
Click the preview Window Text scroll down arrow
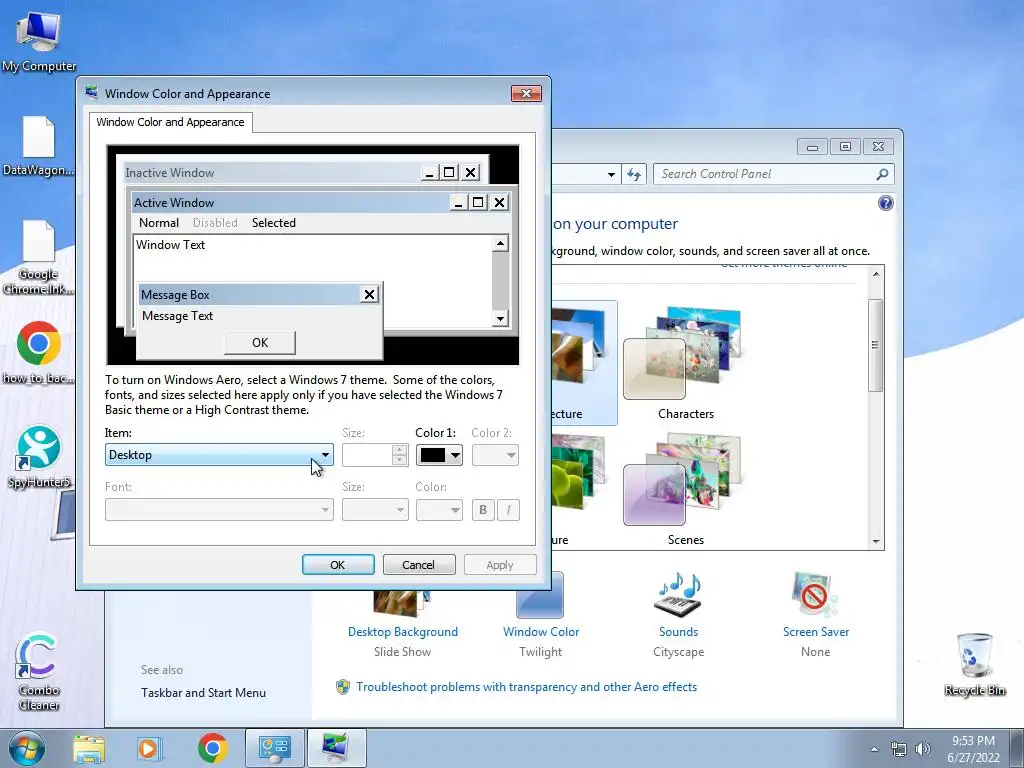[500, 319]
